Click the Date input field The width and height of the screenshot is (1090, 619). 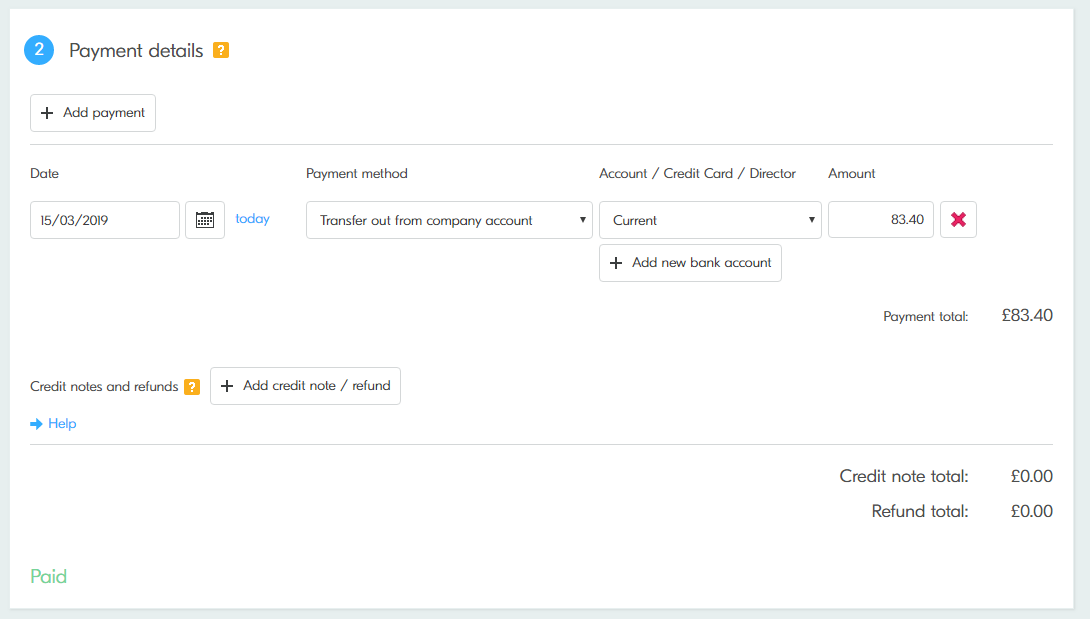105,220
